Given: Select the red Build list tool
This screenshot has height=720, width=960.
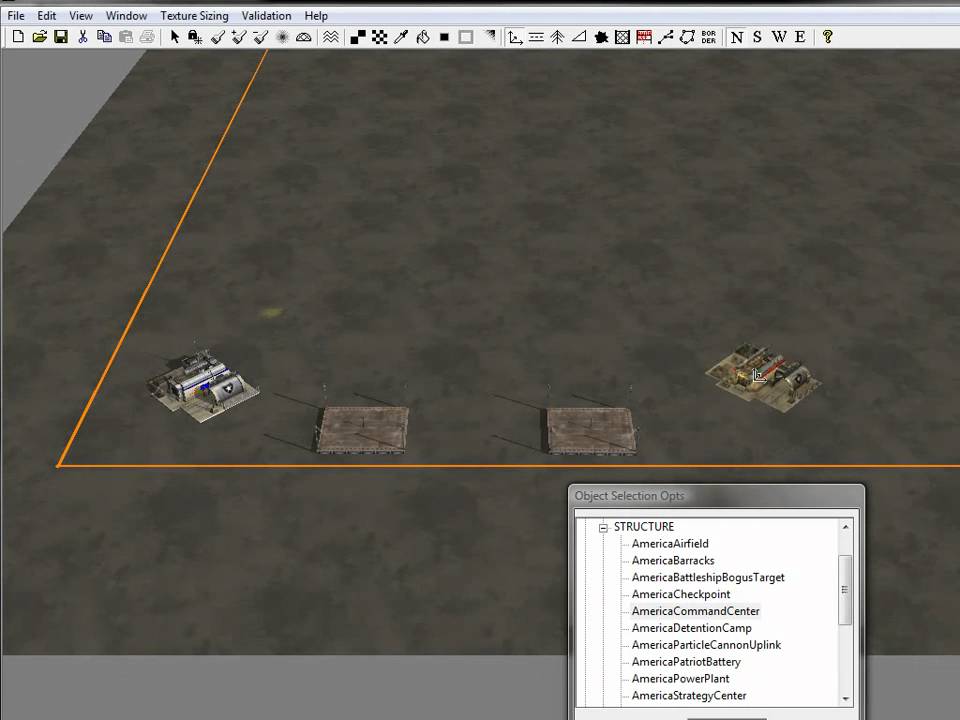Looking at the screenshot, I should click(x=644, y=37).
